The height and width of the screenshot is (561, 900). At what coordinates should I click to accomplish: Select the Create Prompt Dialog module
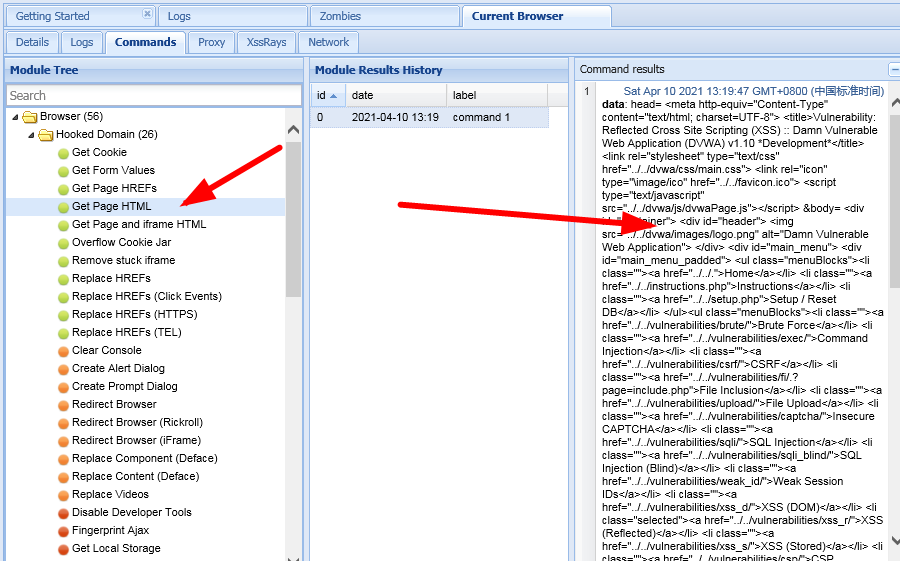125,386
